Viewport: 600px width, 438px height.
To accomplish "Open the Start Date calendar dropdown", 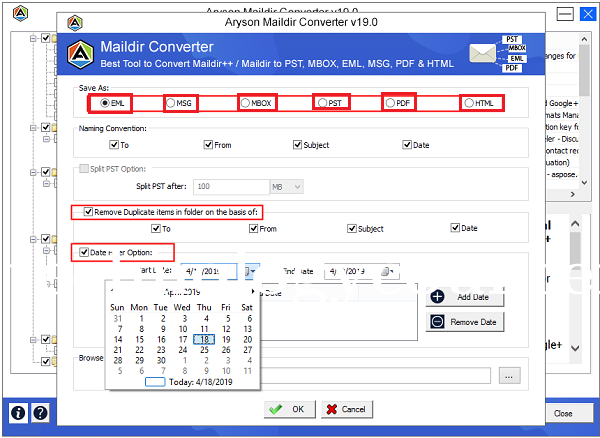I will (x=250, y=271).
